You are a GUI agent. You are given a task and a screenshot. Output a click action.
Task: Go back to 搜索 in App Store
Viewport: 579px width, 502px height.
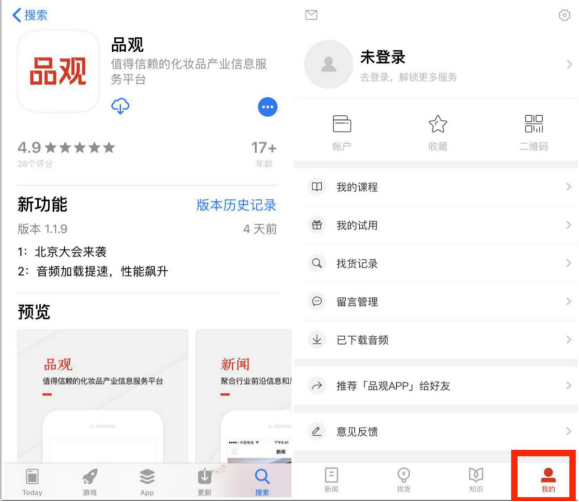(x=30, y=15)
